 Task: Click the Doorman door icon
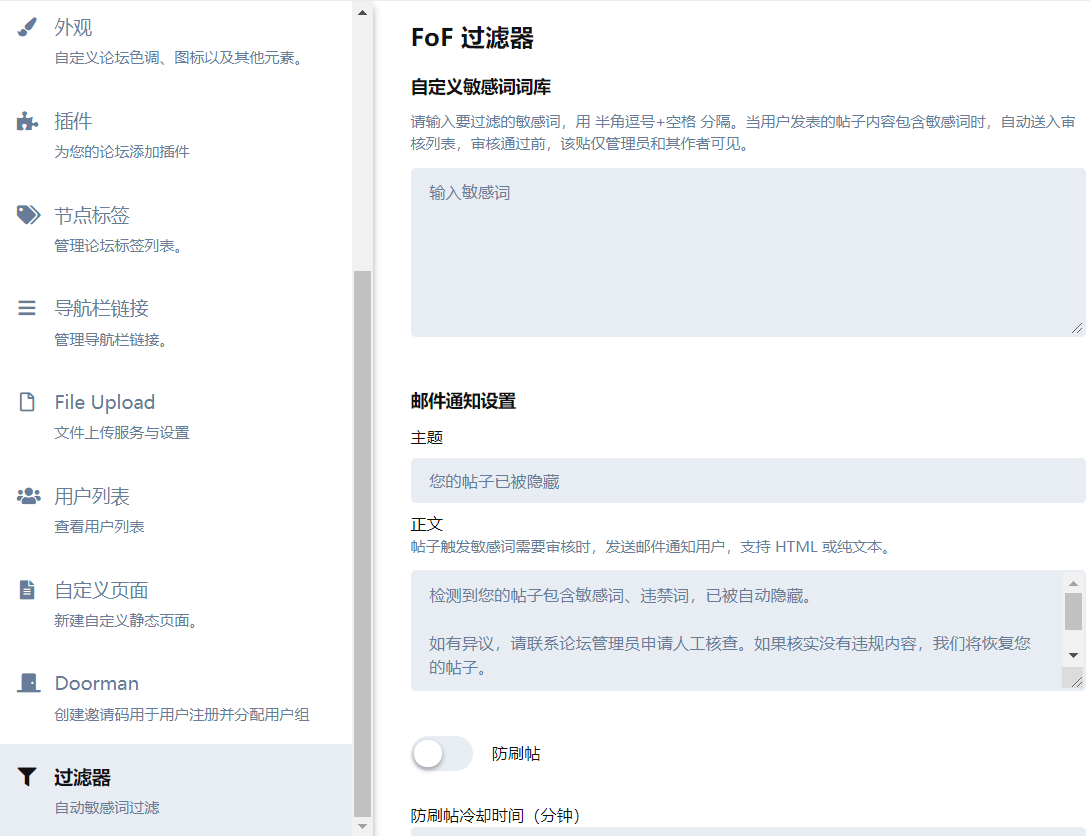point(28,683)
